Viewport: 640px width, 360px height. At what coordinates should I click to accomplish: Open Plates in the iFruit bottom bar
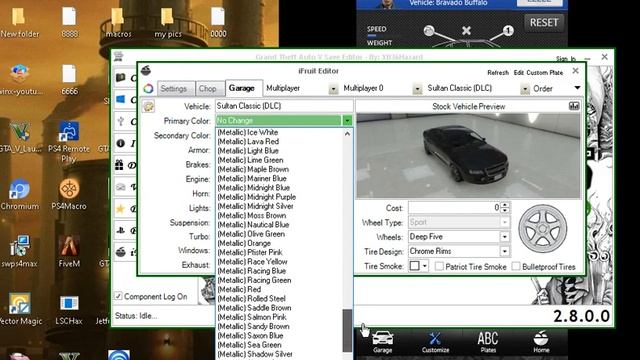tap(488, 342)
